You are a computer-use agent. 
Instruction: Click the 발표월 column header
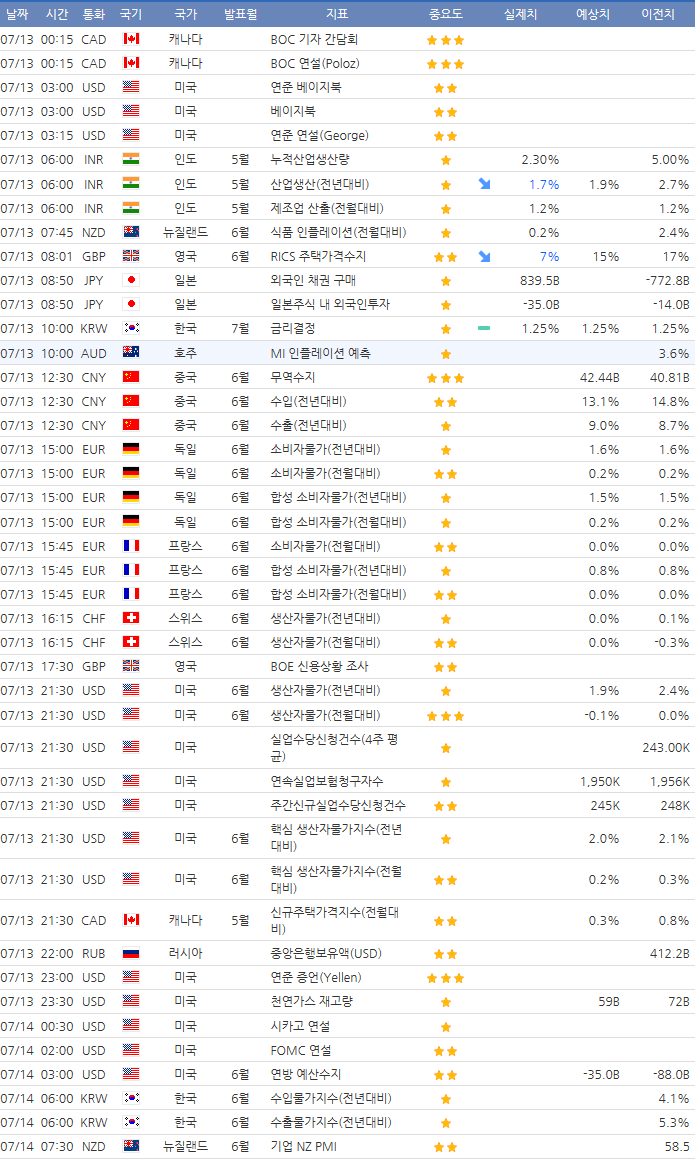pyautogui.click(x=240, y=14)
